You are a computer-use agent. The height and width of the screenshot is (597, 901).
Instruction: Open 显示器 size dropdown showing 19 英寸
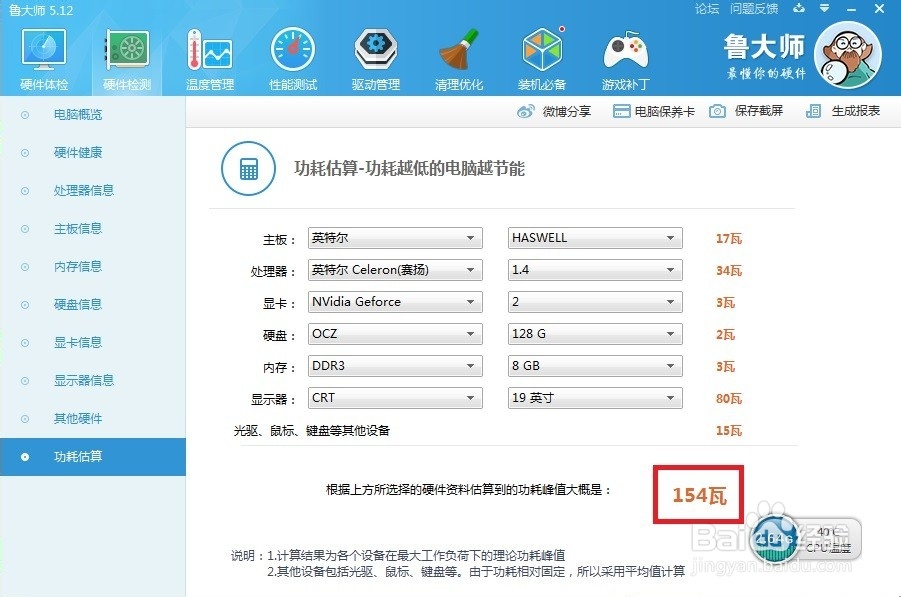[595, 398]
